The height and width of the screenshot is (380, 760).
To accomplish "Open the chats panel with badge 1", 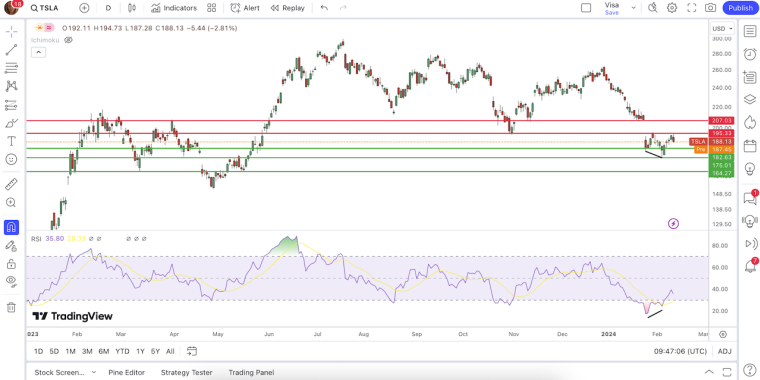I will 750,197.
